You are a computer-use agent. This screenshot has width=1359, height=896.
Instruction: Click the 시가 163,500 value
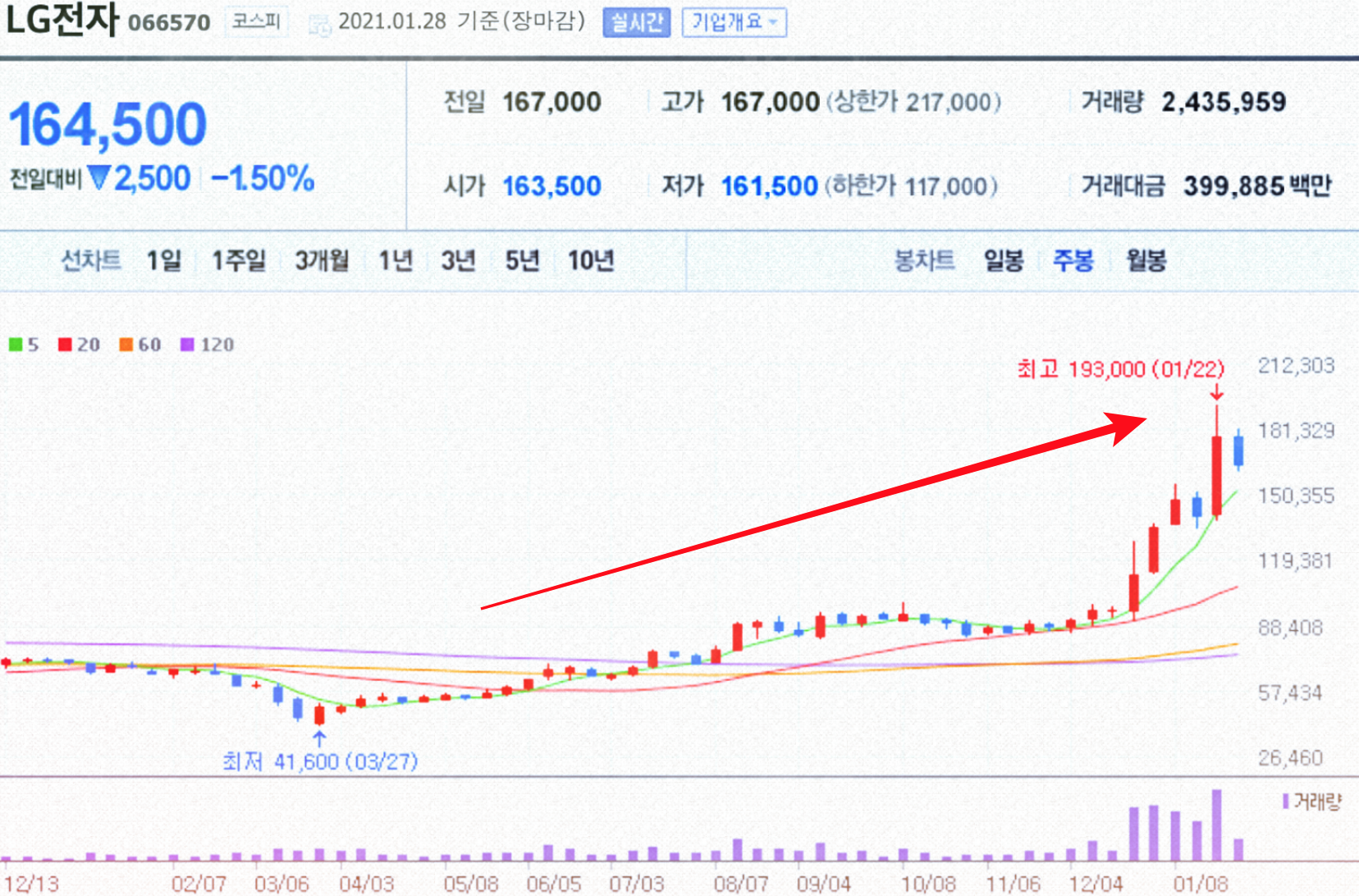(x=551, y=186)
